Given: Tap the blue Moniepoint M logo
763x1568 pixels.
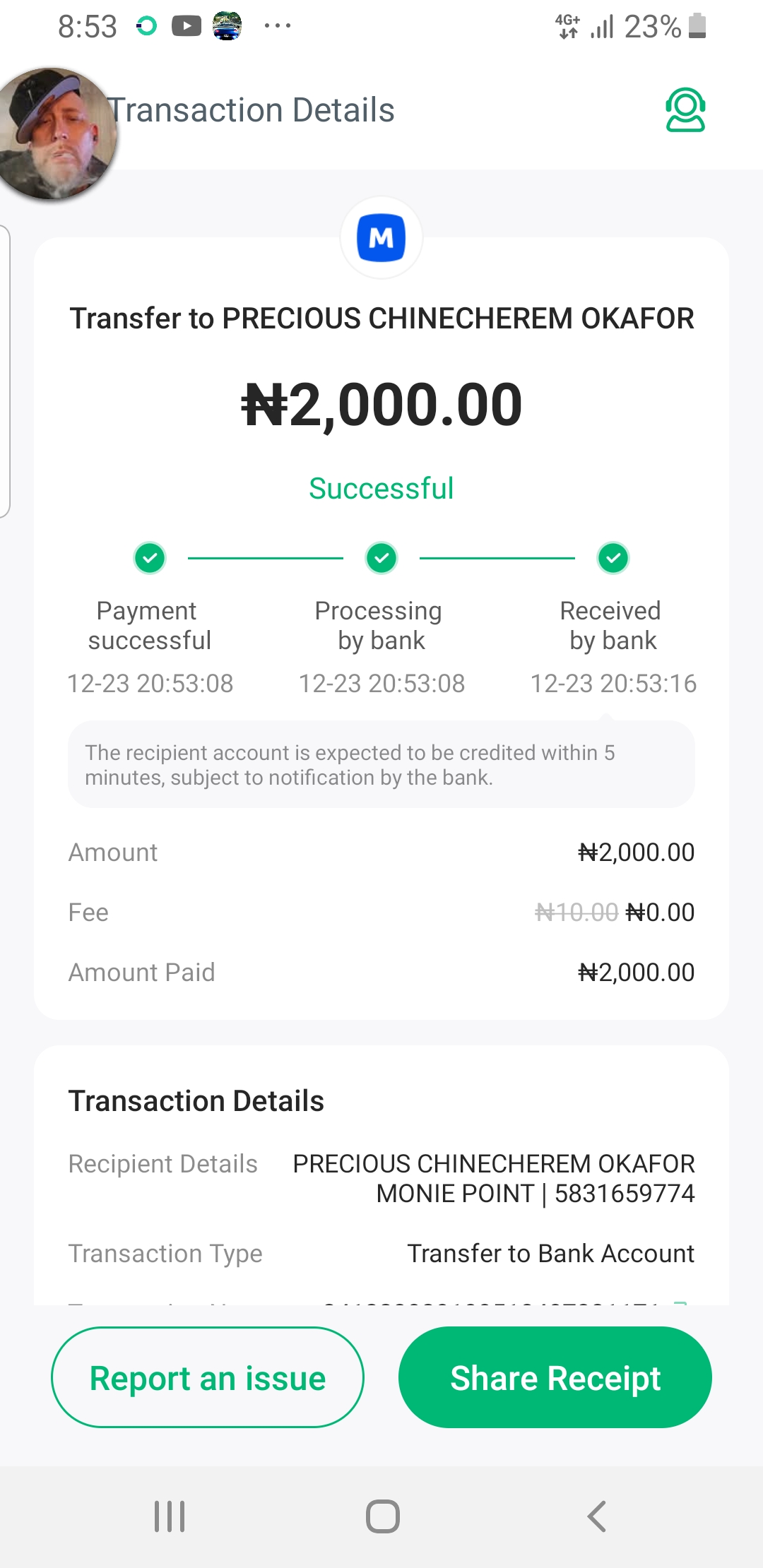Looking at the screenshot, I should coord(381,238).
